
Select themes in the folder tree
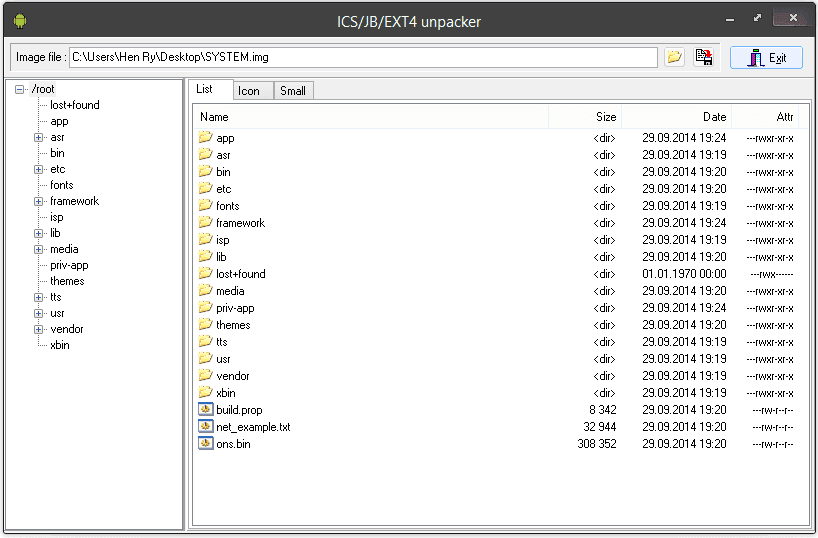pyautogui.click(x=67, y=281)
